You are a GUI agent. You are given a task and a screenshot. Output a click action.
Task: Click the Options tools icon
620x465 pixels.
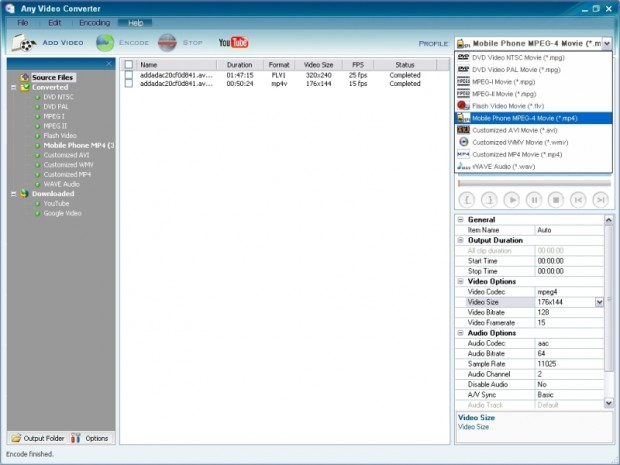[76, 438]
